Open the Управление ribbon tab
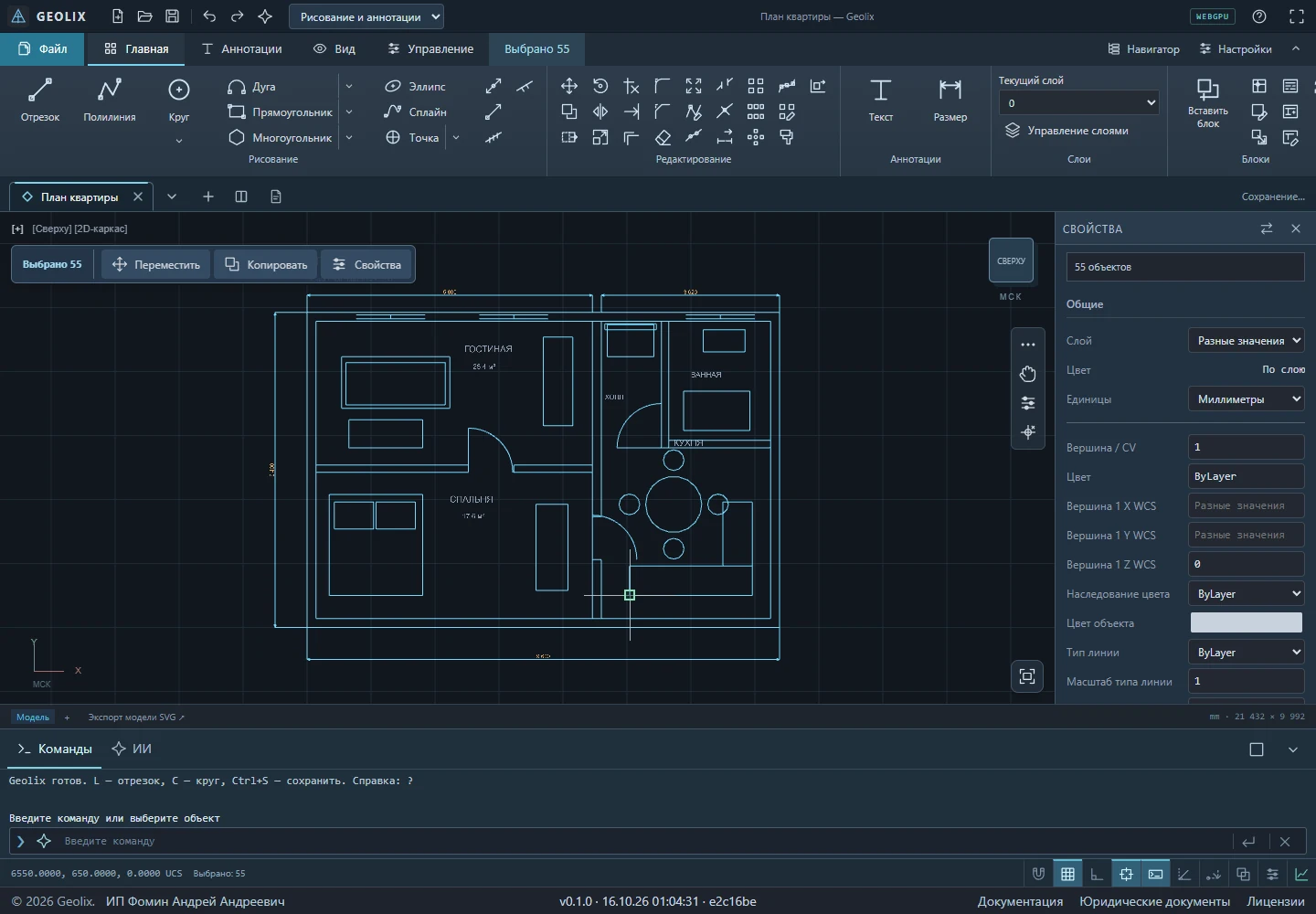The width and height of the screenshot is (1316, 914). 430,49
